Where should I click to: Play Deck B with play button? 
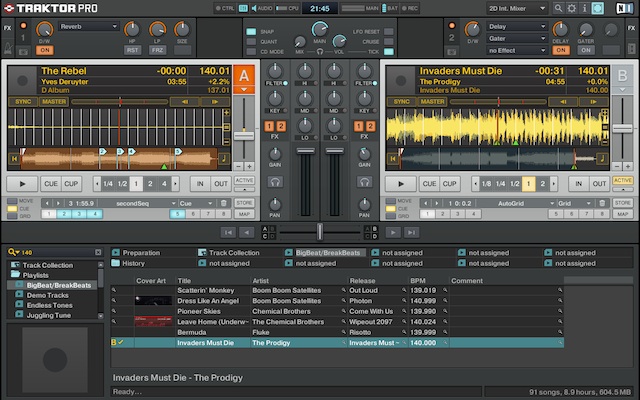401,184
